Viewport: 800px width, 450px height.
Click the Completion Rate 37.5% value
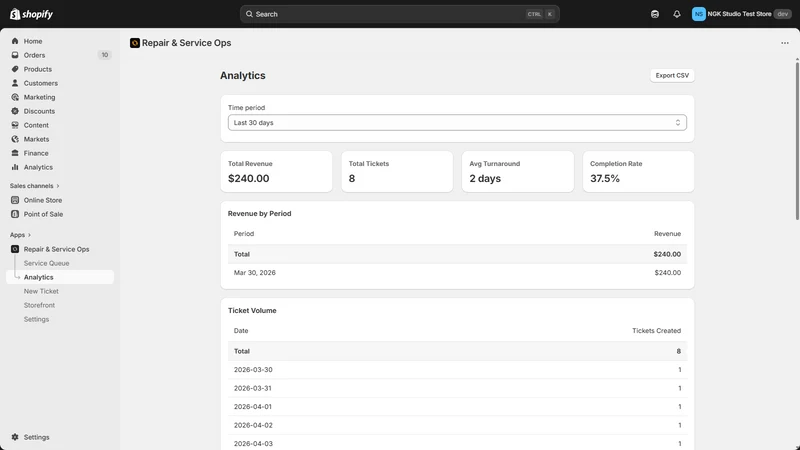pos(605,179)
